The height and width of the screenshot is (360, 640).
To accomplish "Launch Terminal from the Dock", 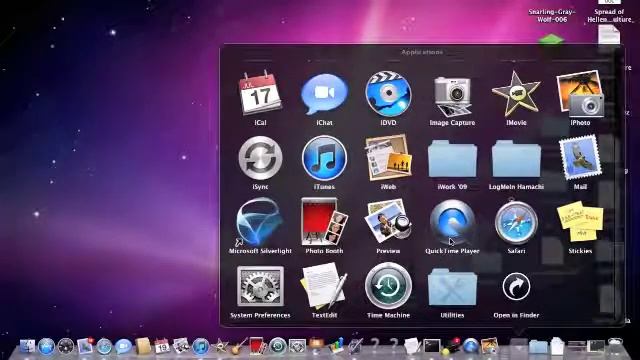I will click(432, 346).
